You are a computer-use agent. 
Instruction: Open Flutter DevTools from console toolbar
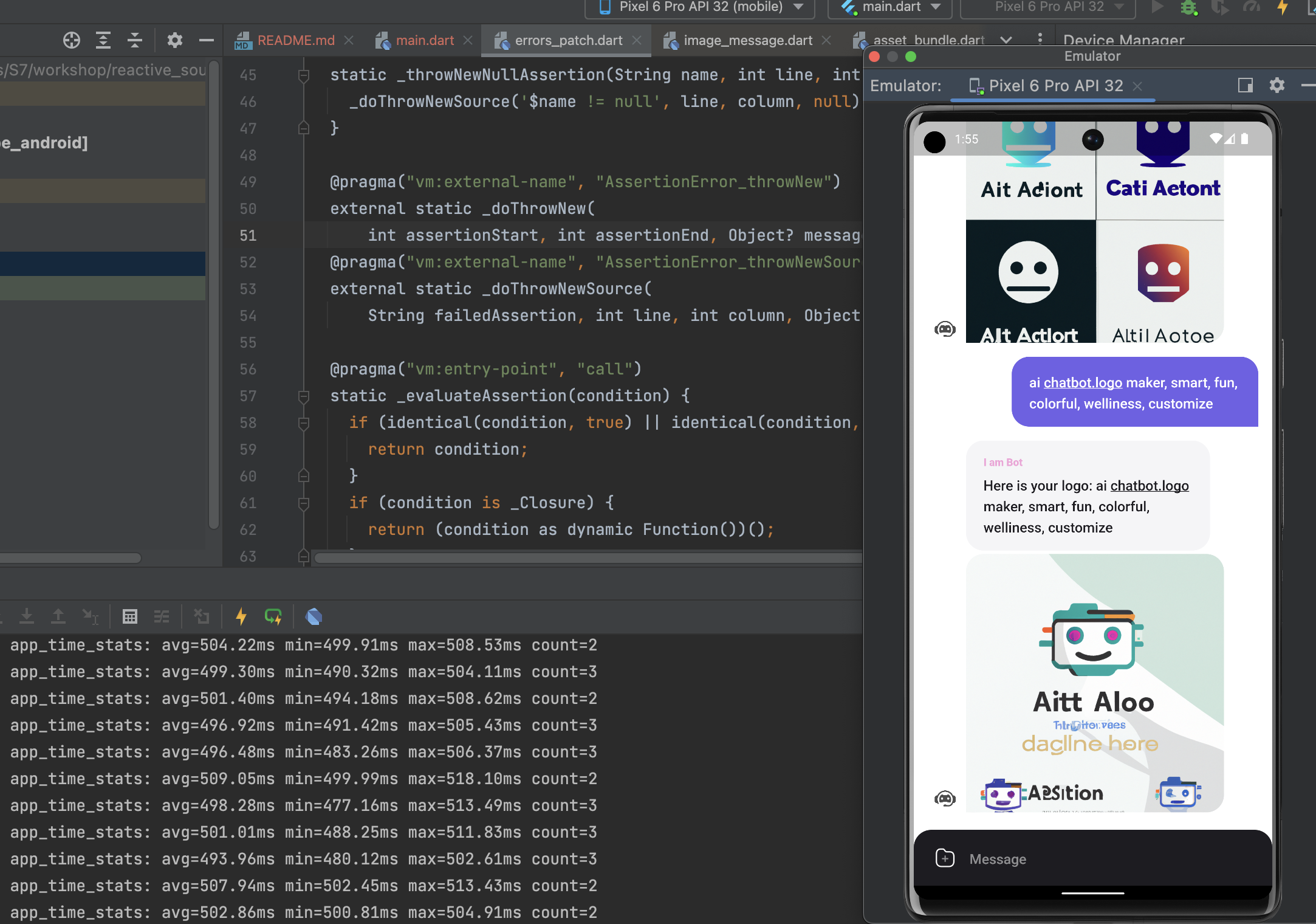tap(314, 616)
